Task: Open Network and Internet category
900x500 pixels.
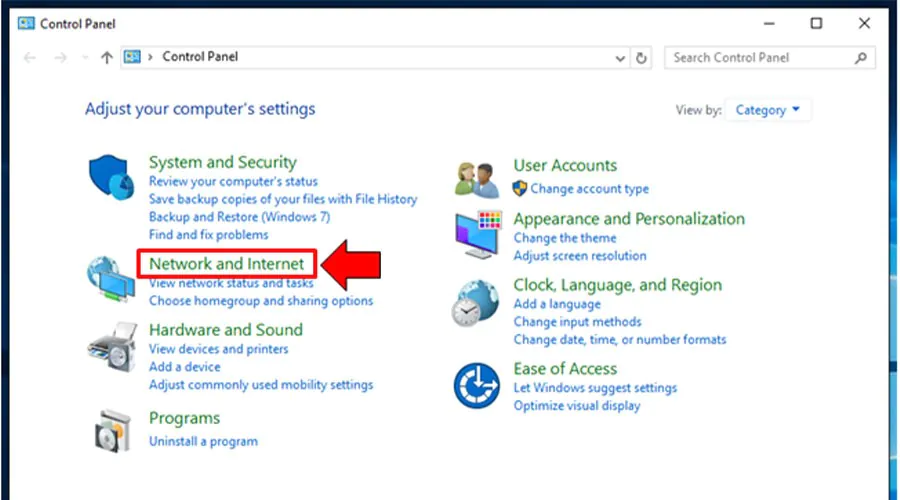Action: 227,264
